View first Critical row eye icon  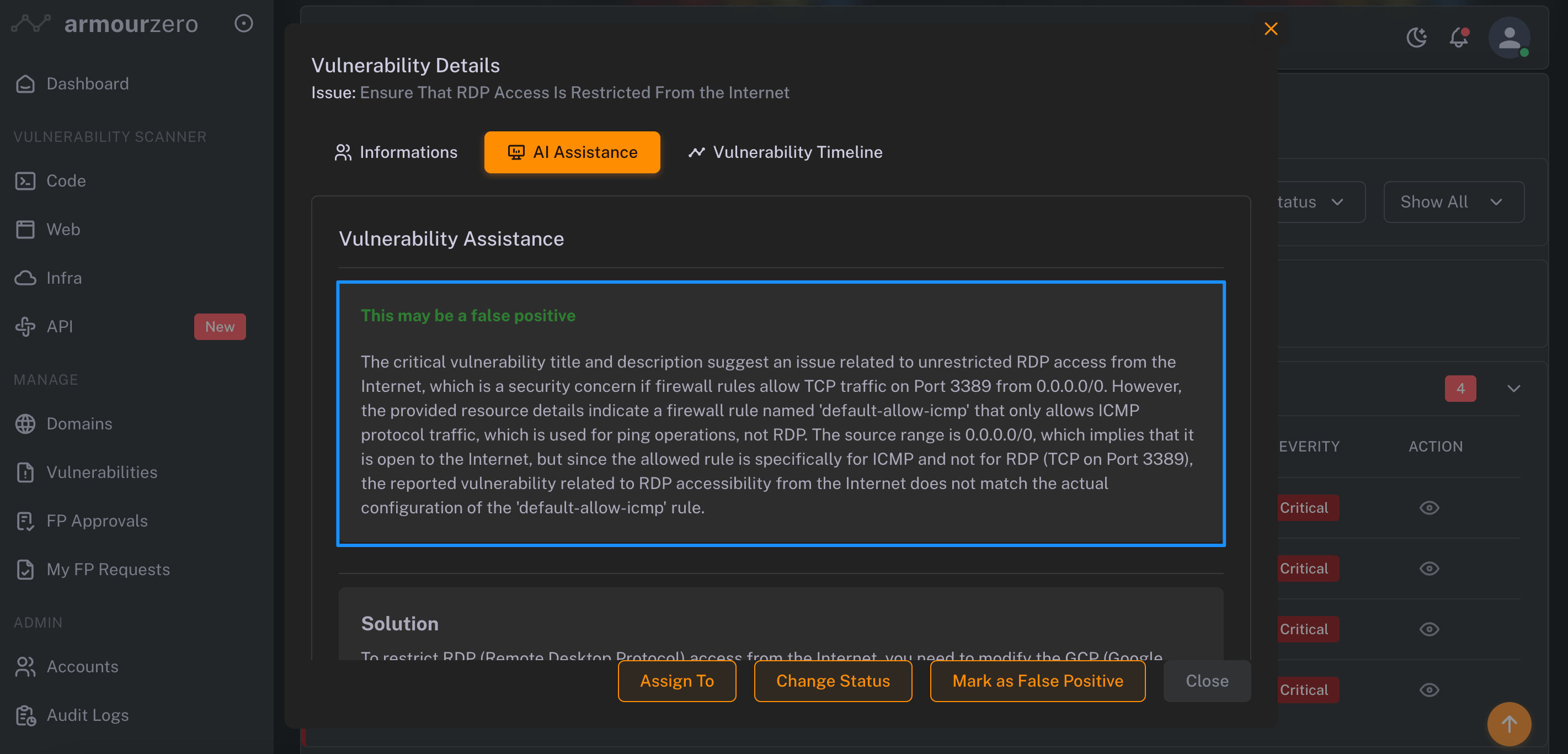[x=1428, y=507]
